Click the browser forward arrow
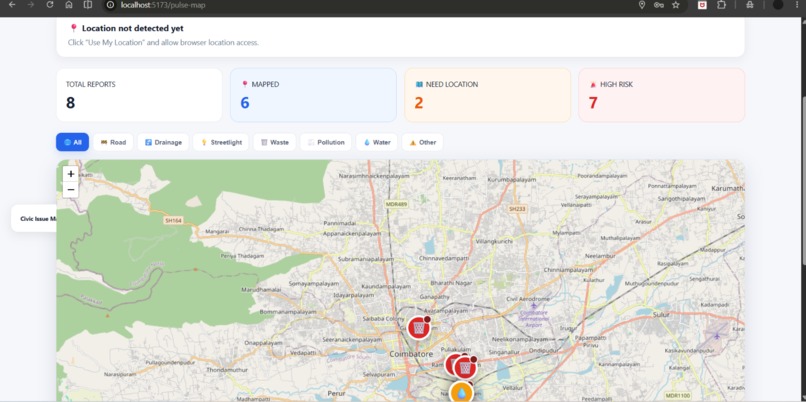Screen dimensions: 806x402 tap(31, 5)
